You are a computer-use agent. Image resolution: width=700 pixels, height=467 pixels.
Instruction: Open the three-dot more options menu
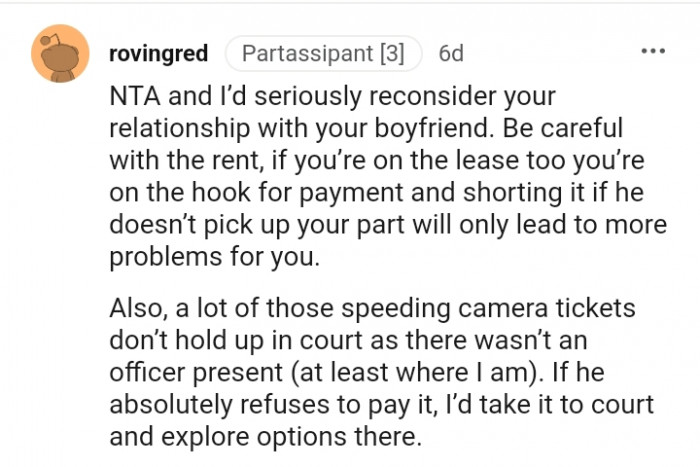(x=654, y=50)
